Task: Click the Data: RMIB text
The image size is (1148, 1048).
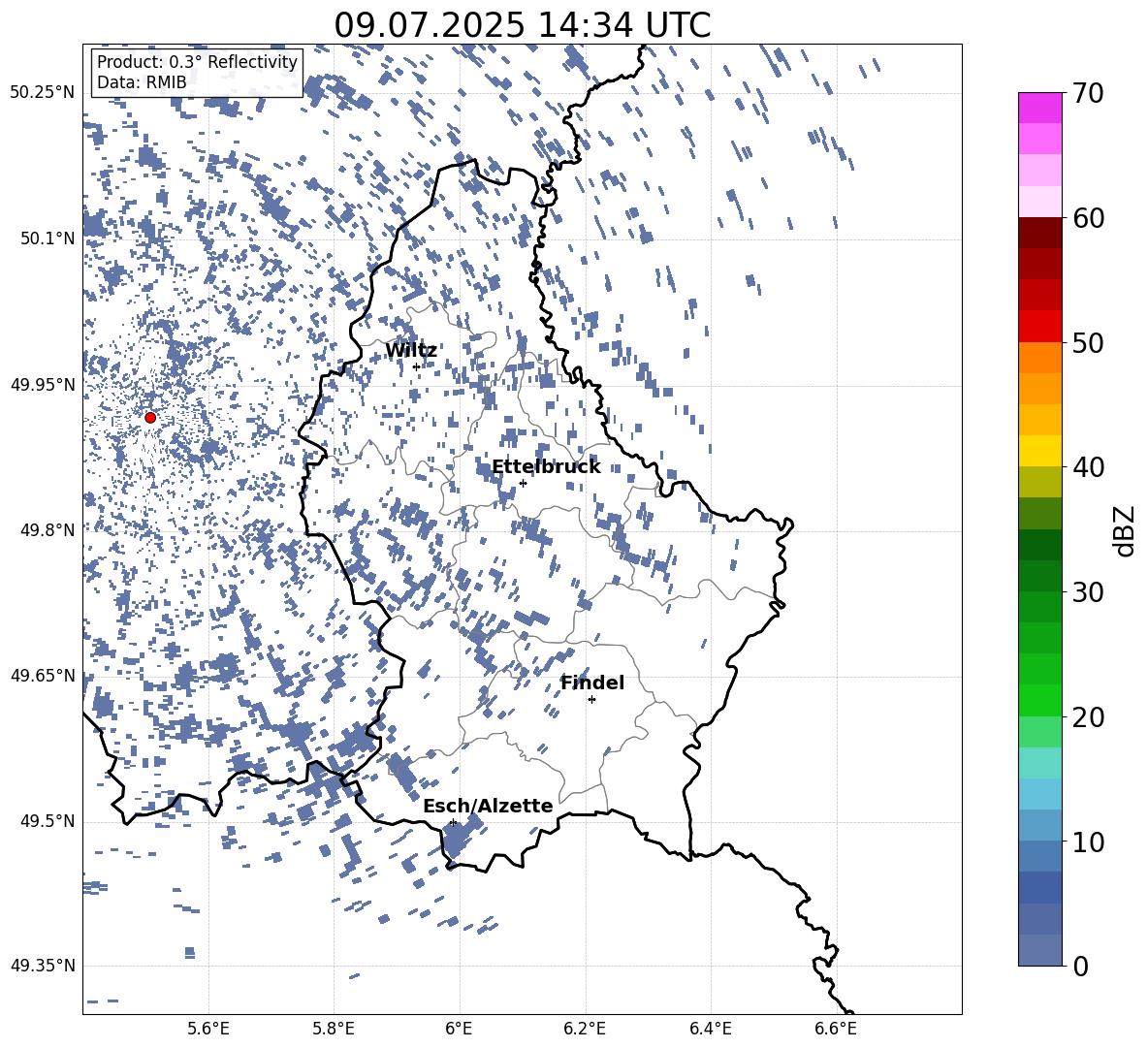Action: coord(142,82)
